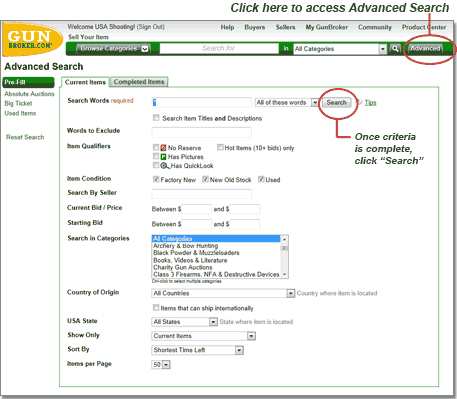The height and width of the screenshot is (399, 457).
Task: Check Search Item Titles and Descriptions
Action: [x=156, y=118]
